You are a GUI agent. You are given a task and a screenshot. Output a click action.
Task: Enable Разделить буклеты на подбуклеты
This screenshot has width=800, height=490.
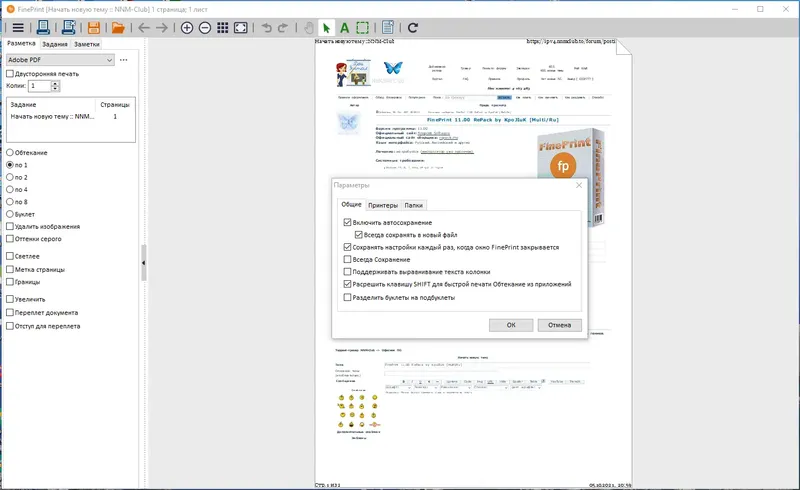[347, 297]
